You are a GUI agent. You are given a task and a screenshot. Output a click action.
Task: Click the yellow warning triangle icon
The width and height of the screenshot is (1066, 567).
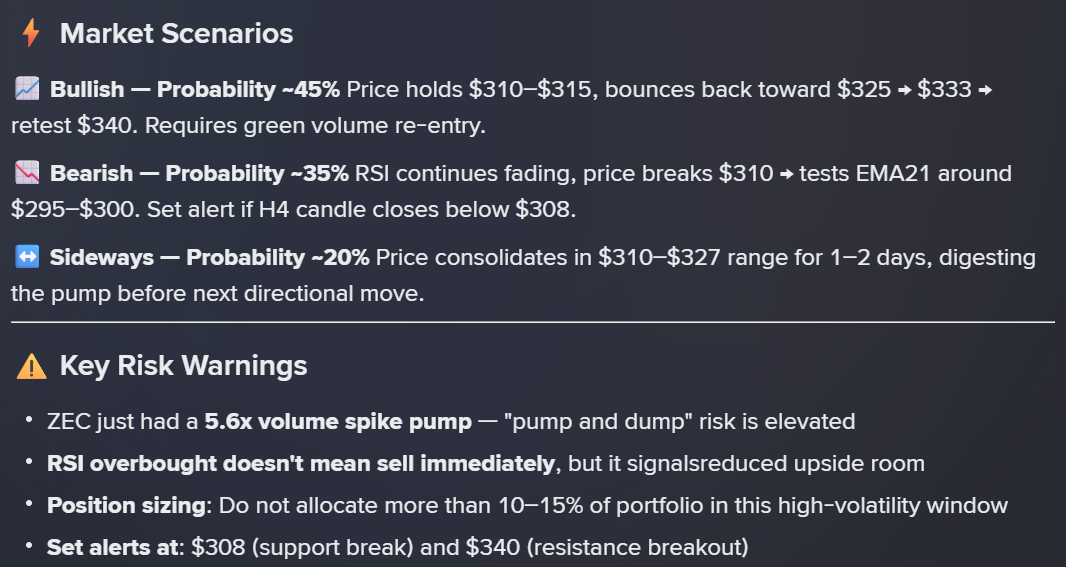click(x=31, y=366)
